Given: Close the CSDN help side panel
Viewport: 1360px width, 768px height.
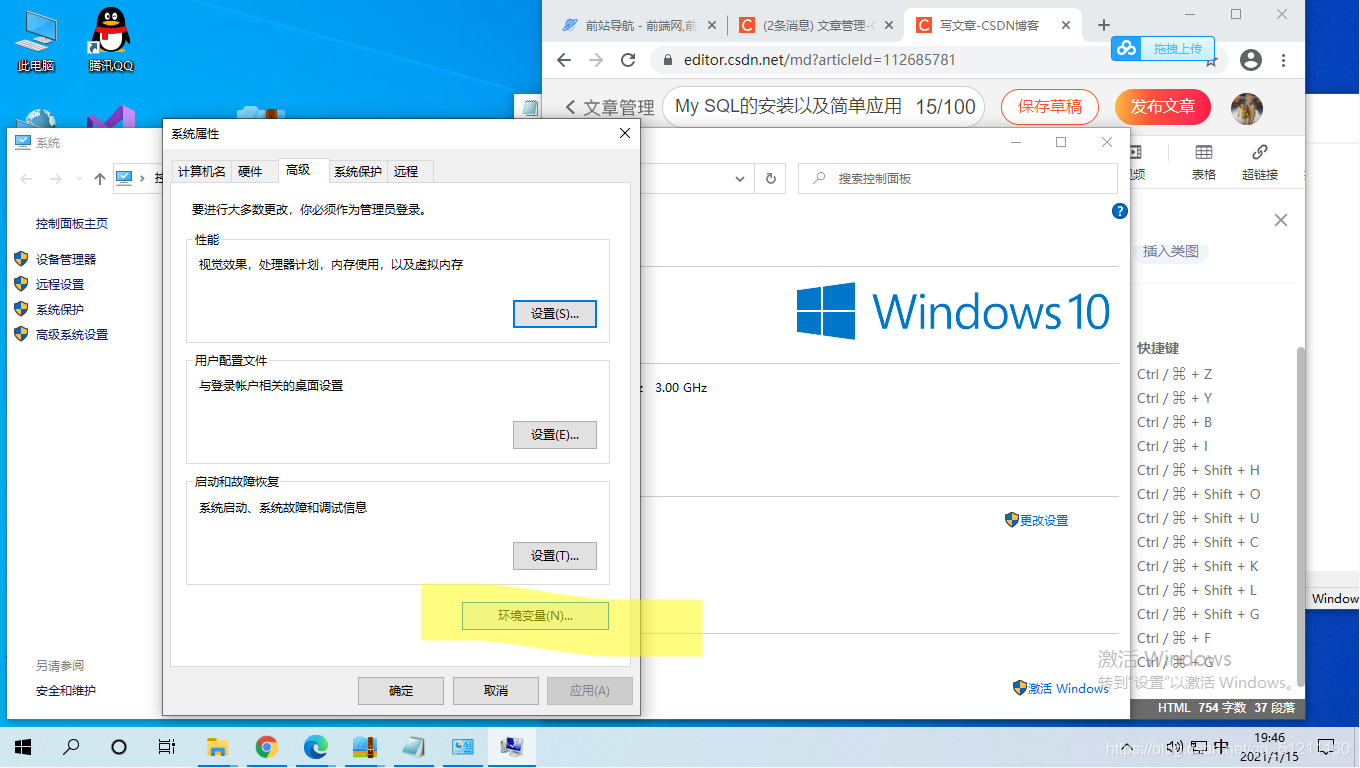Looking at the screenshot, I should point(1281,220).
